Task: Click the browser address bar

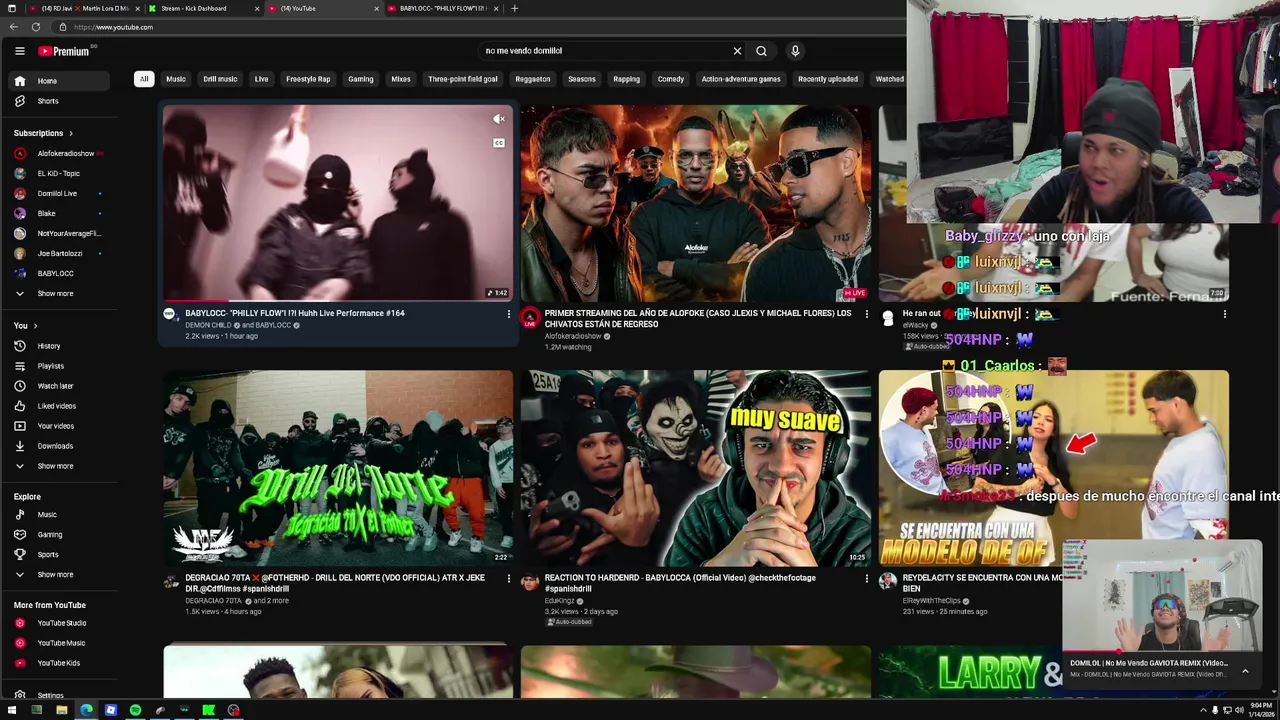Action: (x=480, y=27)
